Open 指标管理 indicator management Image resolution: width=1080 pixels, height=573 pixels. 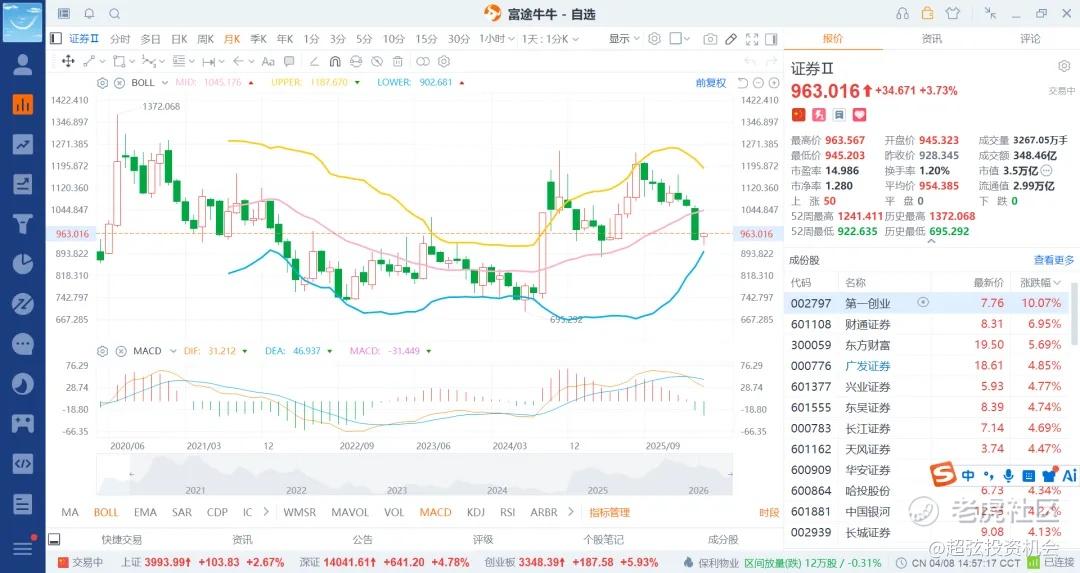tap(609, 512)
